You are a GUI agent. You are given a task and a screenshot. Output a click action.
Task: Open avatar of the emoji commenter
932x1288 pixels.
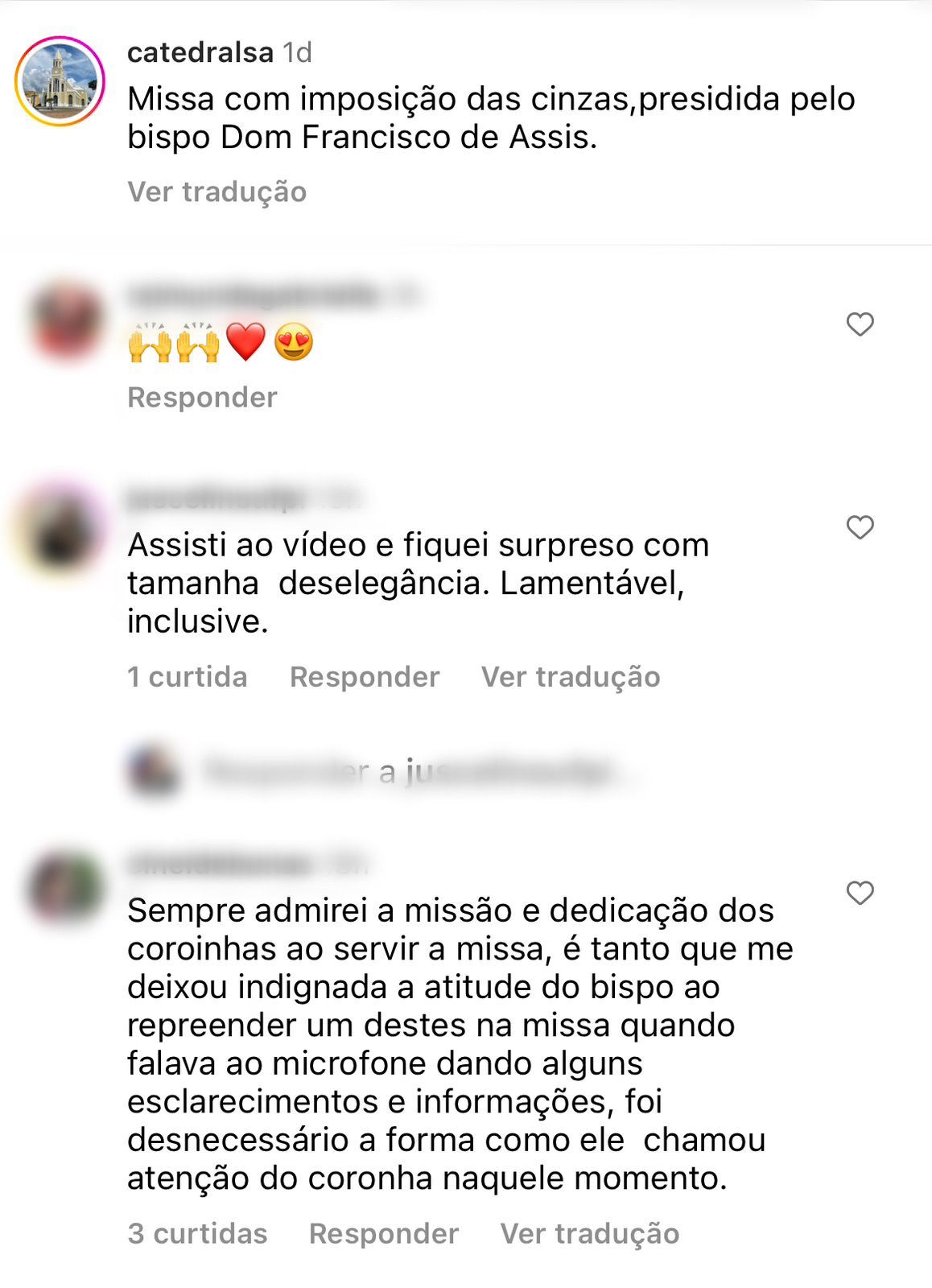click(x=66, y=322)
